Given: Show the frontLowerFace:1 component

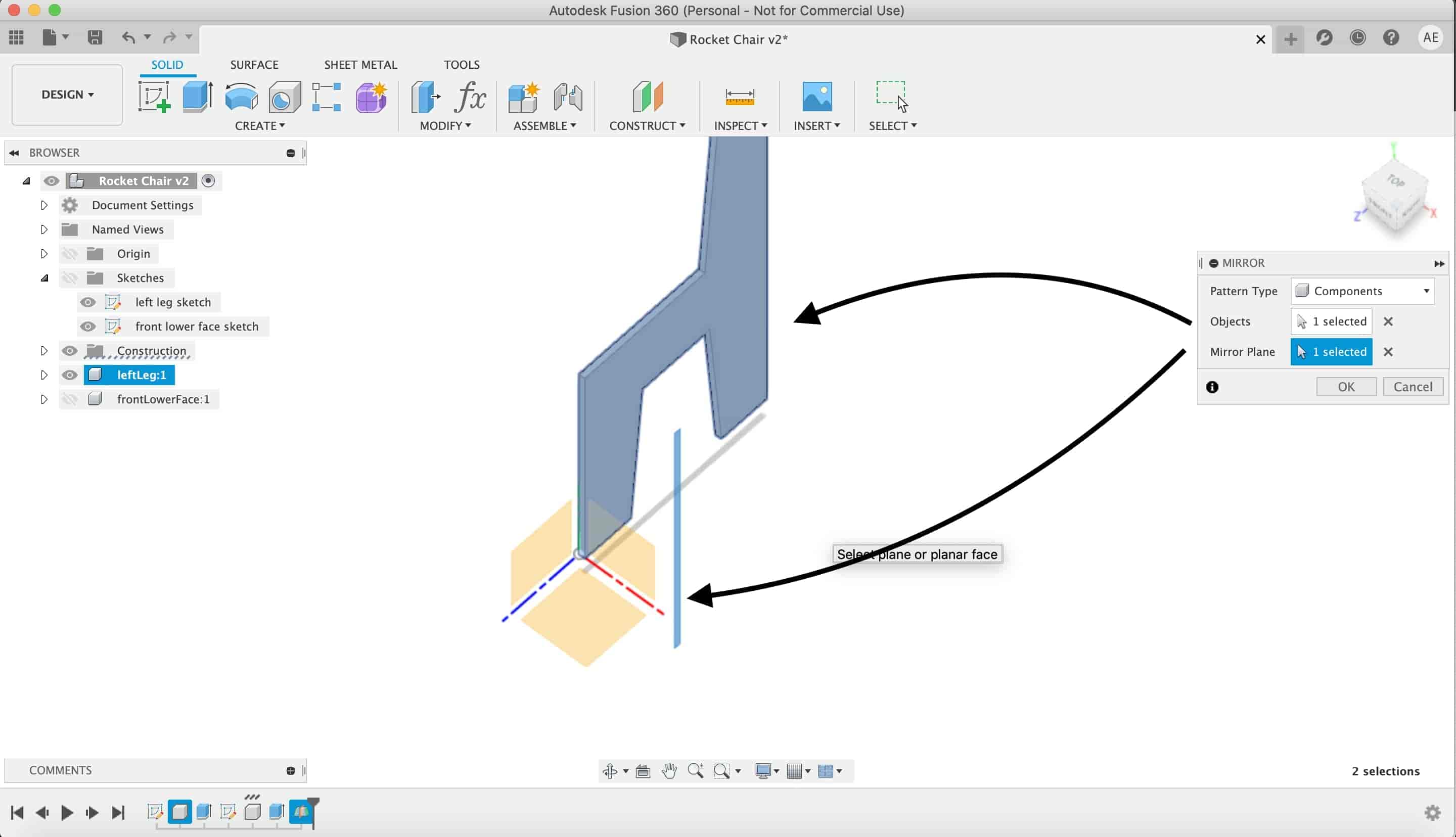Looking at the screenshot, I should 70,399.
